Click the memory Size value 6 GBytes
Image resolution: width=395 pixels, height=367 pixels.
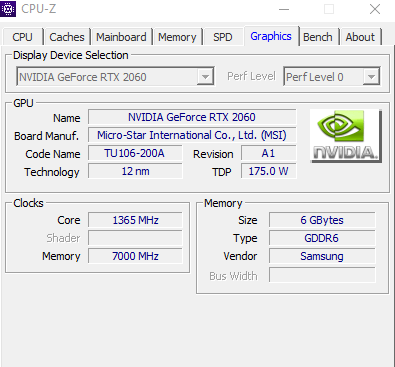[x=322, y=220]
